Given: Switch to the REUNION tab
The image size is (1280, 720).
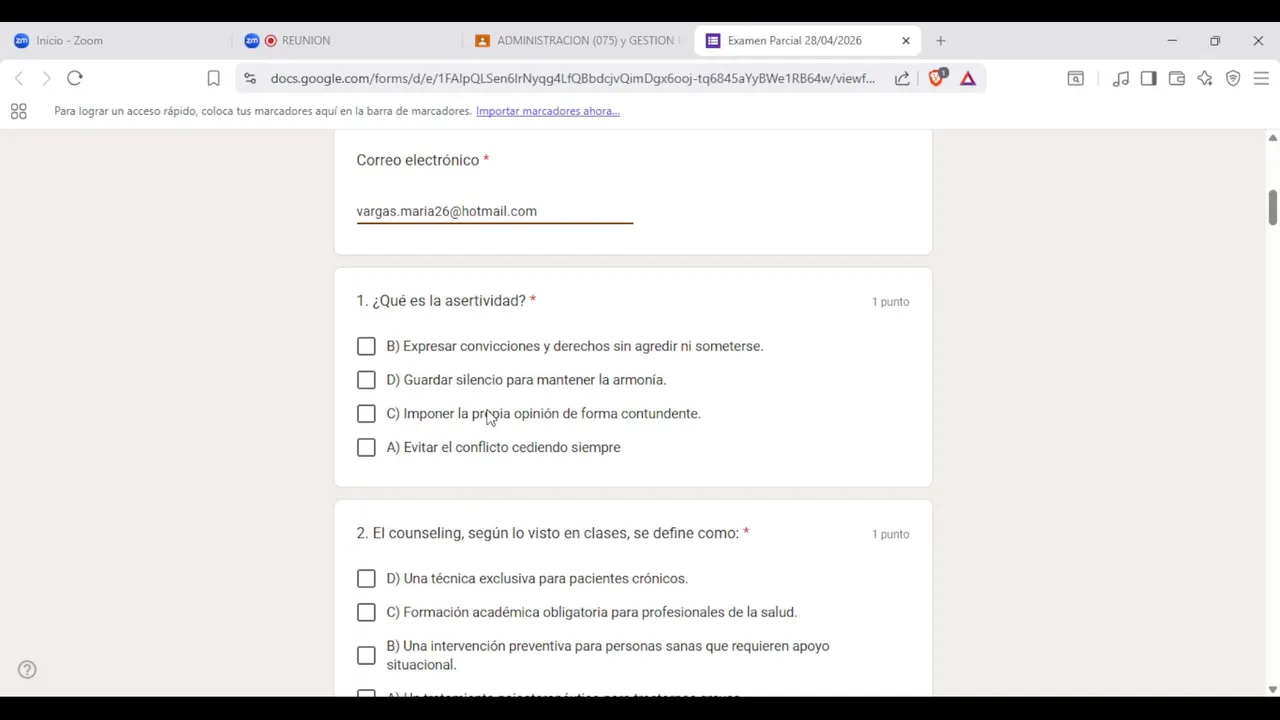Looking at the screenshot, I should [x=347, y=41].
